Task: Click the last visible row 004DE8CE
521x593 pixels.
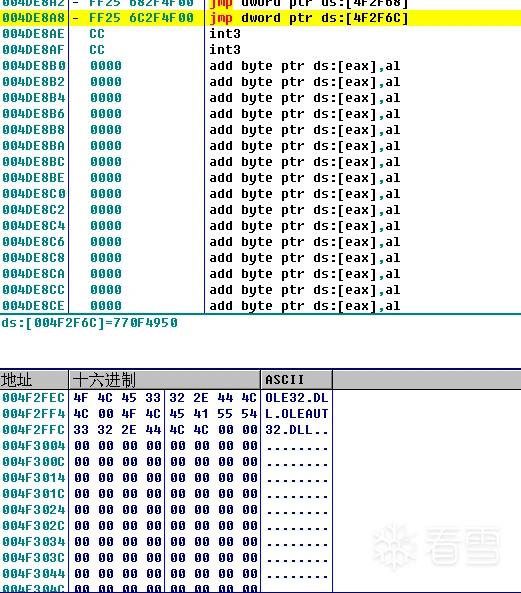Action: [260, 306]
